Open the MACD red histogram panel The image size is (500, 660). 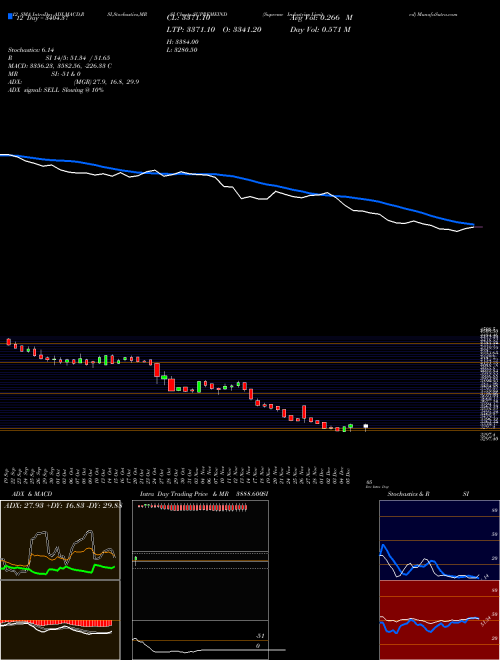pos(60,620)
